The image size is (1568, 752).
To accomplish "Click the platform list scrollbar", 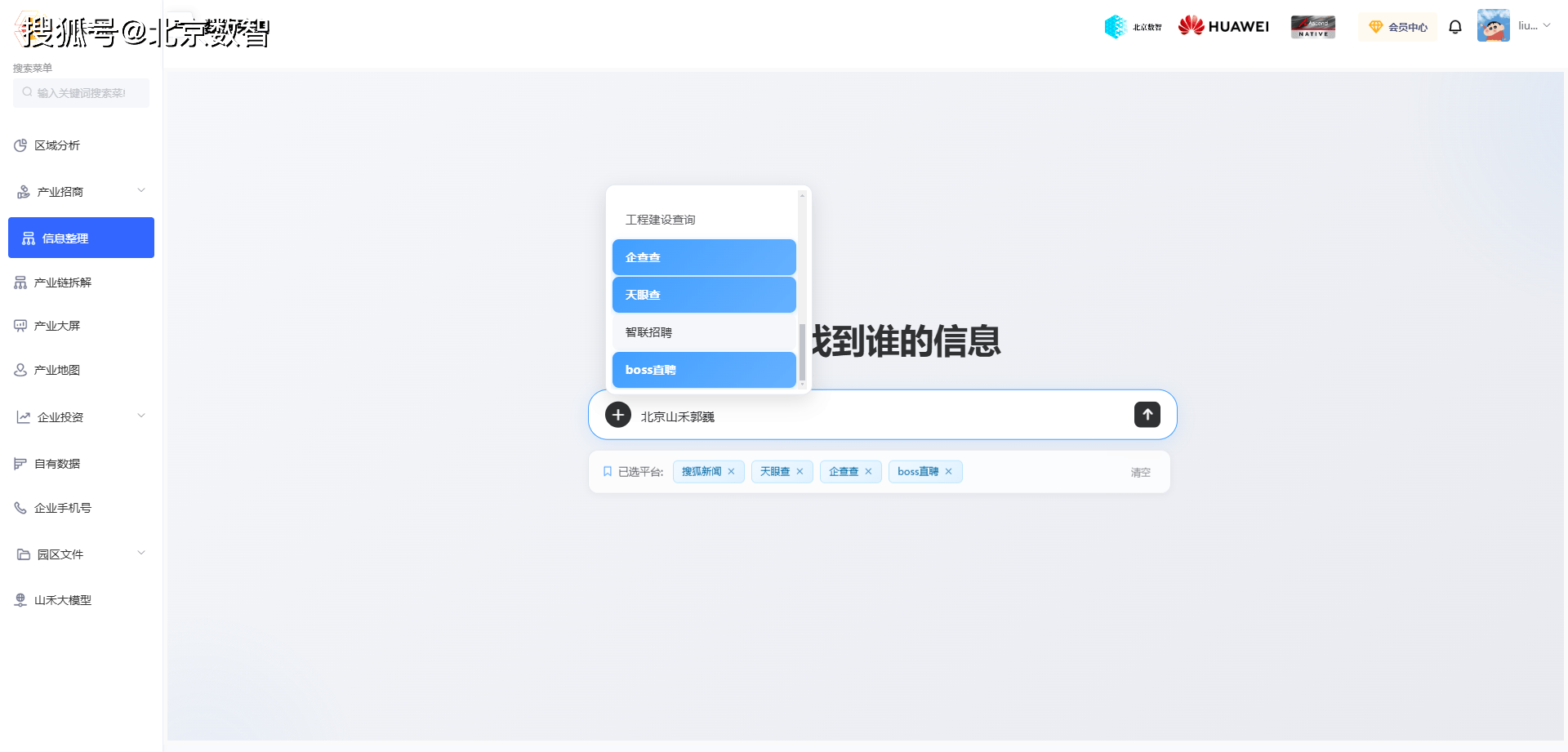I will pyautogui.click(x=802, y=351).
